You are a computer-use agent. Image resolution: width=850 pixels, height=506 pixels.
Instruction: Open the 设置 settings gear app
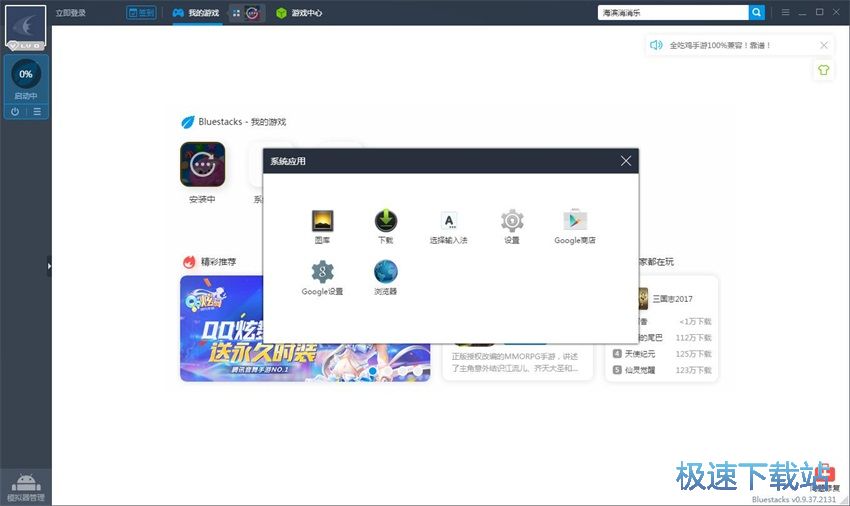tap(512, 226)
